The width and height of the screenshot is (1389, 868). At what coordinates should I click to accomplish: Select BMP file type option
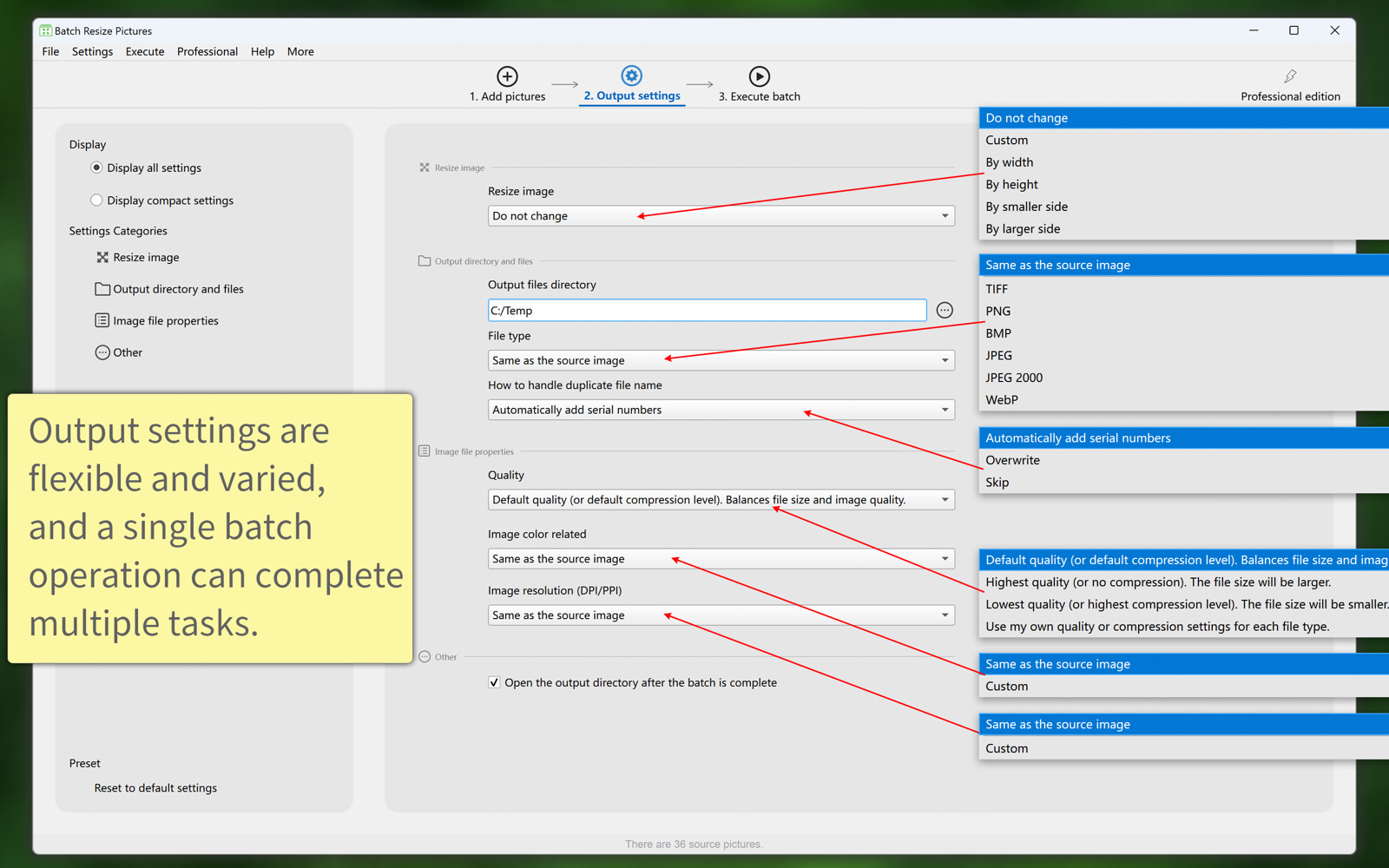[x=1184, y=333]
